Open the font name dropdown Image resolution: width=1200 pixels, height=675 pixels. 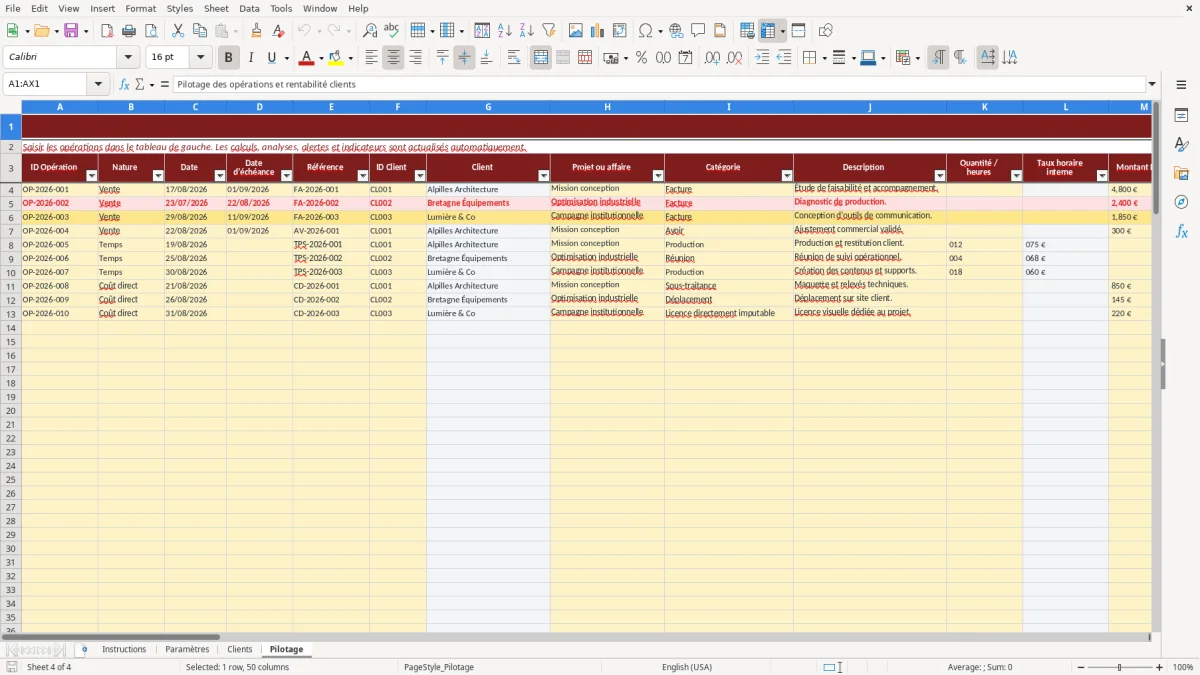[128, 58]
